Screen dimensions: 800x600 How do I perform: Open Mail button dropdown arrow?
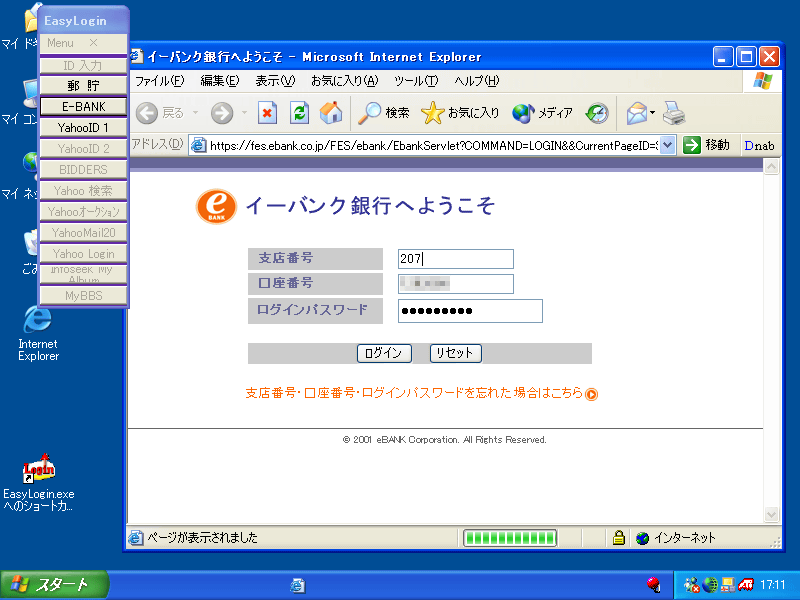click(x=652, y=113)
